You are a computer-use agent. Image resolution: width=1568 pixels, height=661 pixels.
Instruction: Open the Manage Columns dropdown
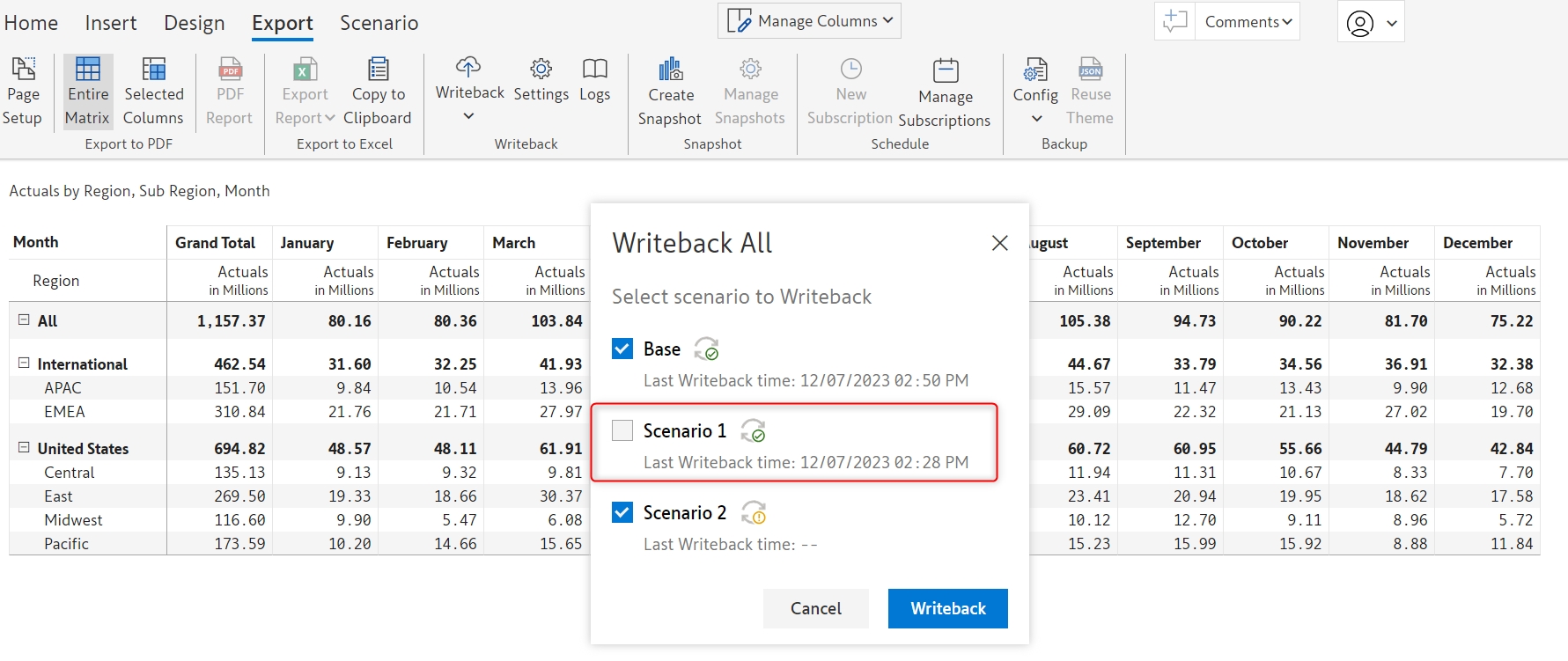pyautogui.click(x=809, y=21)
